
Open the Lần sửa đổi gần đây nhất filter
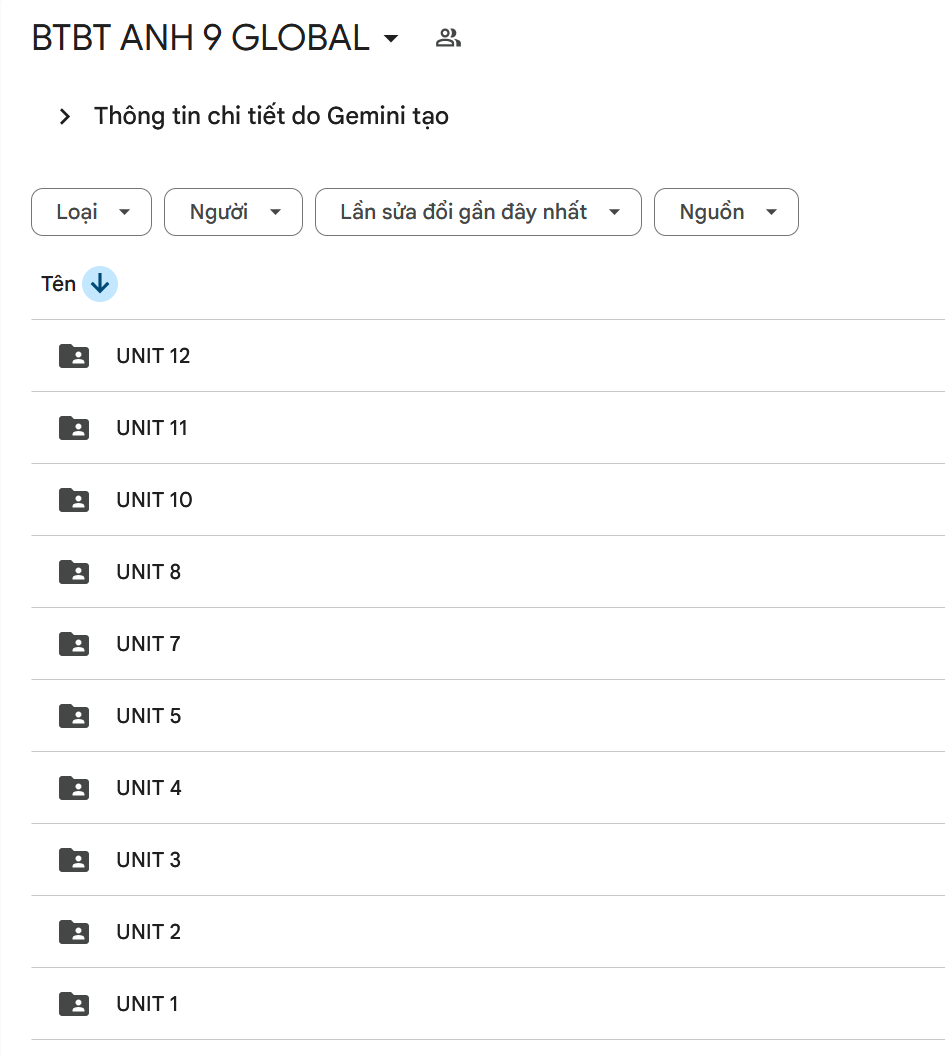478,212
